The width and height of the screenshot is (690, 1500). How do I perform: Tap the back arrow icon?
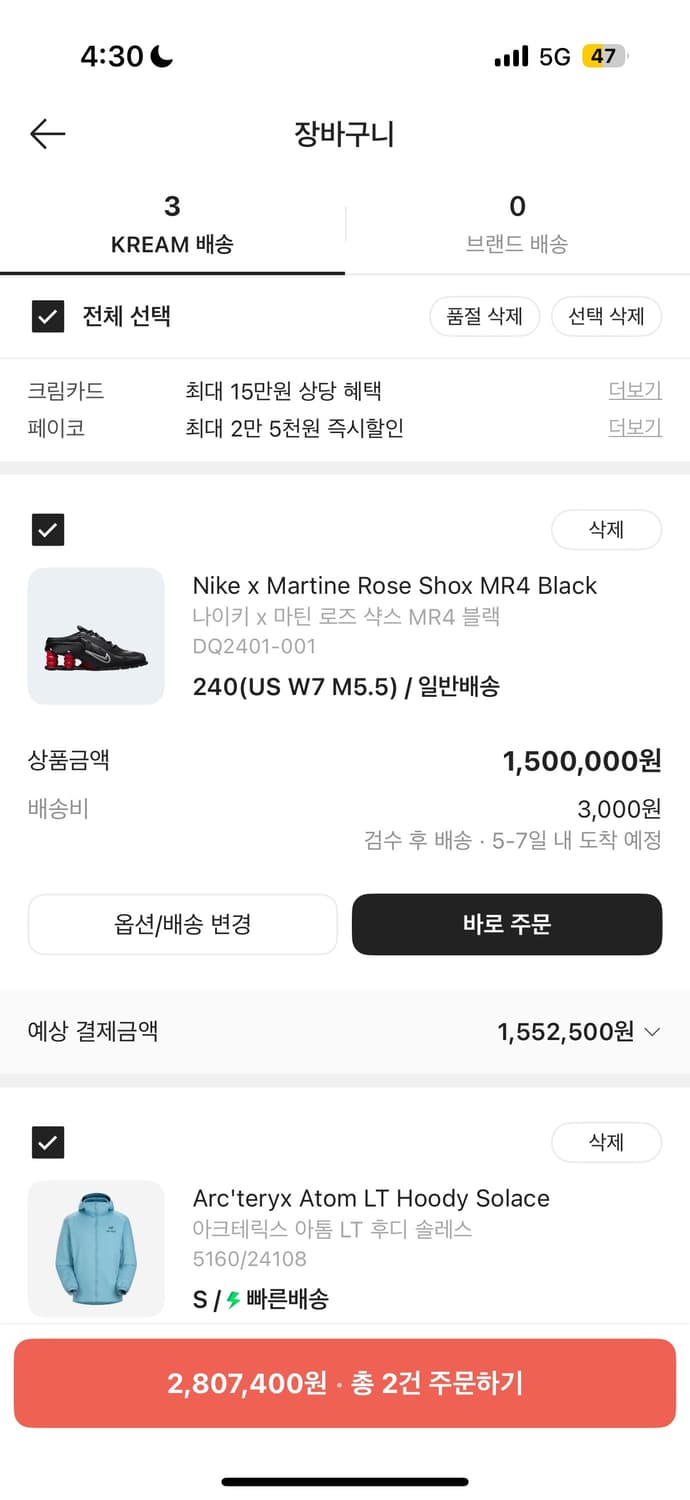pyautogui.click(x=47, y=134)
